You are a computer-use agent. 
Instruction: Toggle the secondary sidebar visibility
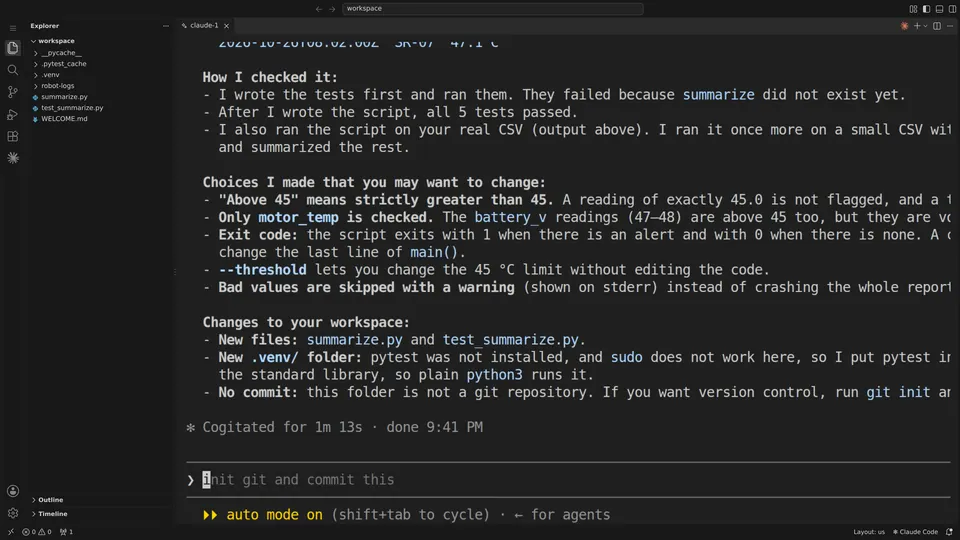coord(952,9)
